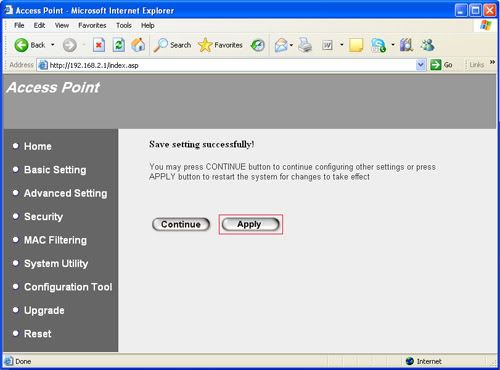Refresh the page with green arrows icon
The width and height of the screenshot is (500, 370).
pyautogui.click(x=119, y=45)
